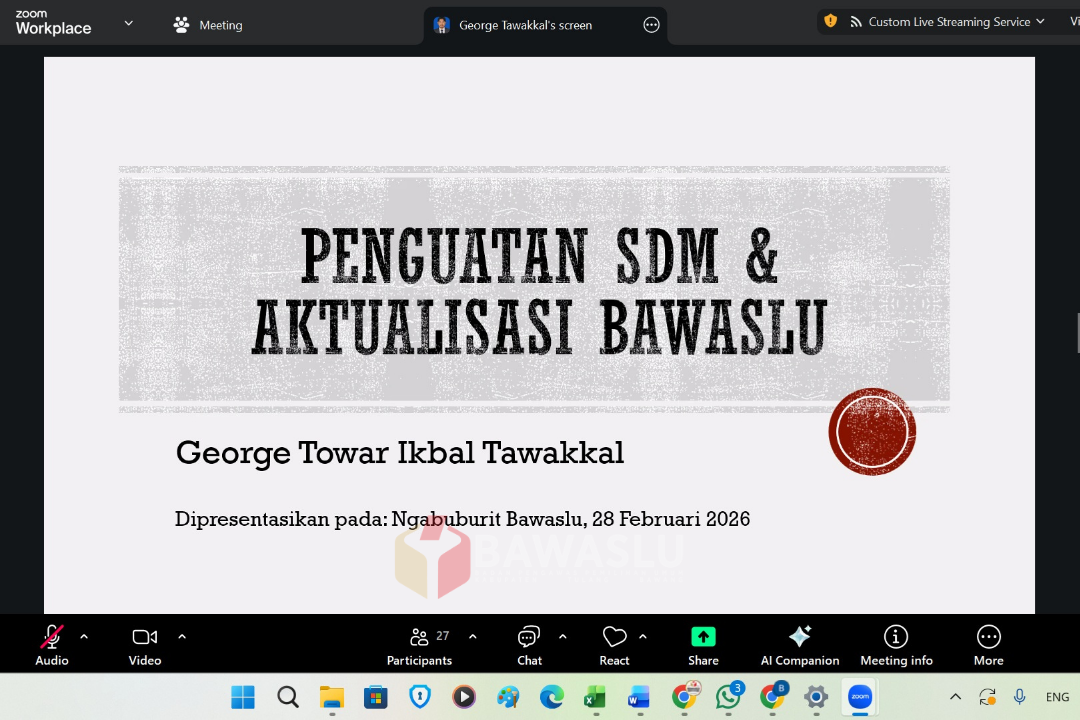1080x720 pixels.
Task: Unmute the microphone using the Audio button
Action: point(52,644)
